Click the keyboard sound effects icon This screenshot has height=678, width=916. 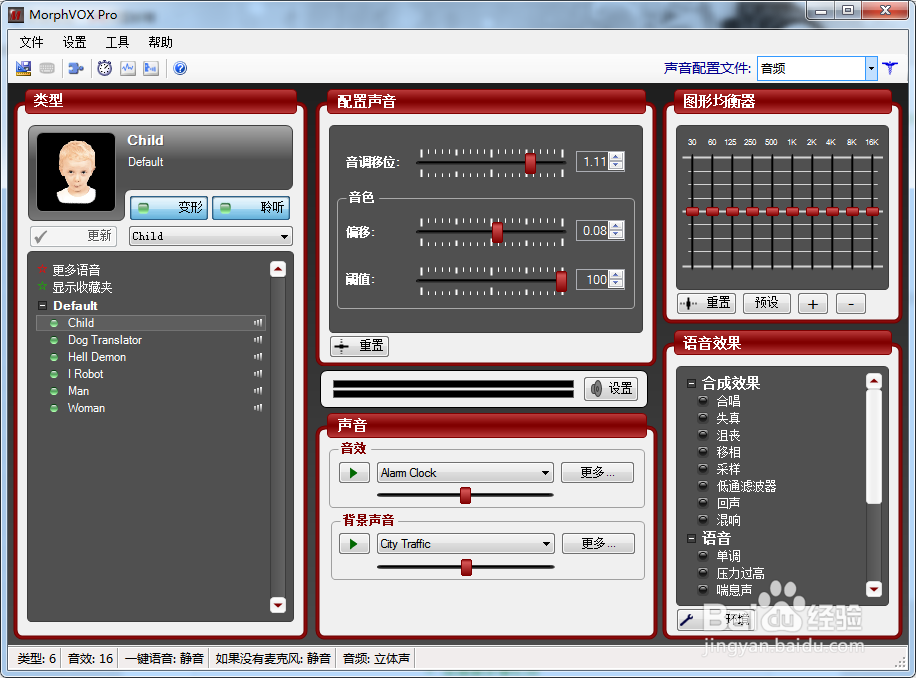click(47, 68)
